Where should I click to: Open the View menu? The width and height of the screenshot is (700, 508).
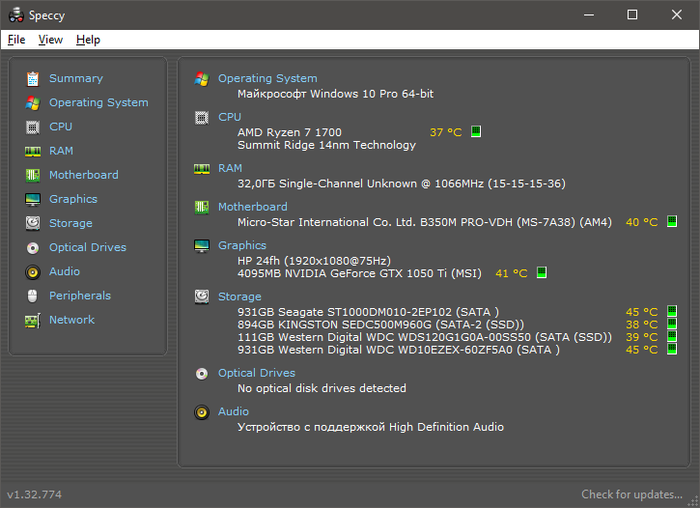50,40
